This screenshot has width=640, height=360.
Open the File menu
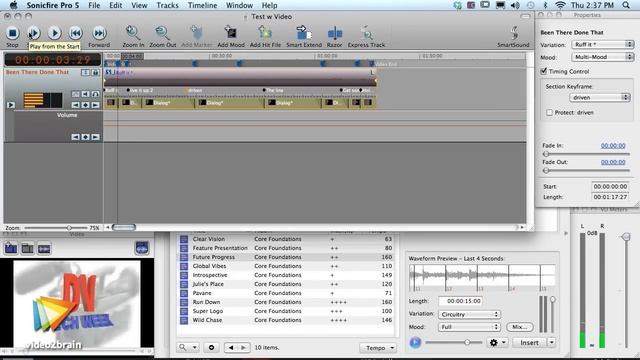(x=94, y=5)
